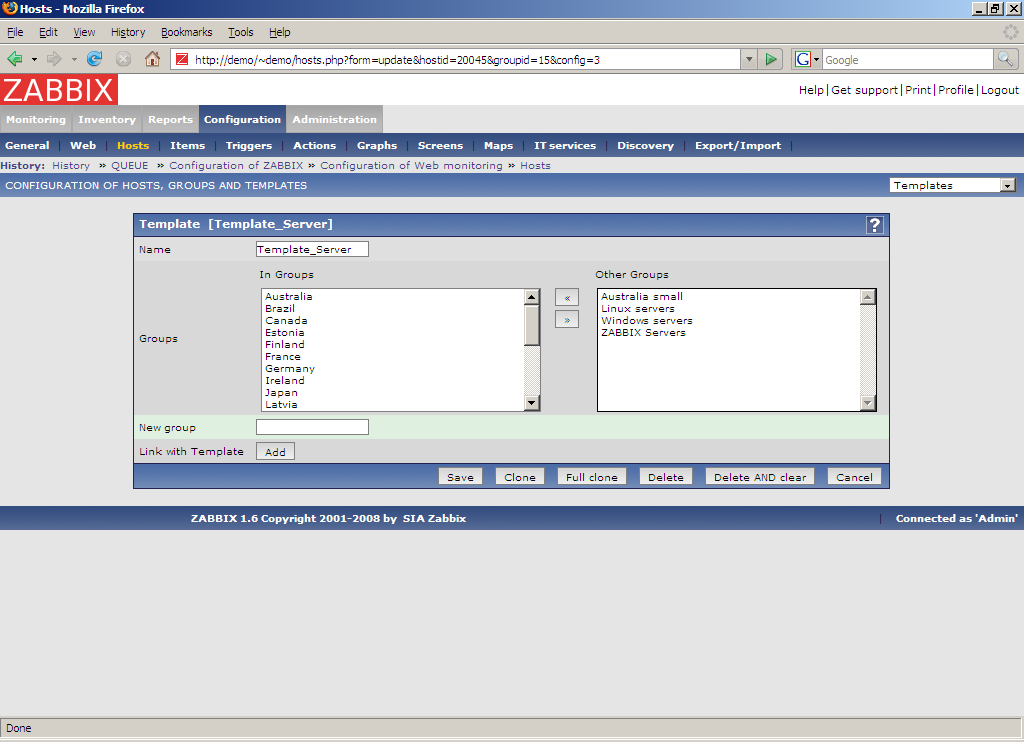Image resolution: width=1024 pixels, height=742 pixels.
Task: Open the Templates selection dropdown
Action: 953,186
